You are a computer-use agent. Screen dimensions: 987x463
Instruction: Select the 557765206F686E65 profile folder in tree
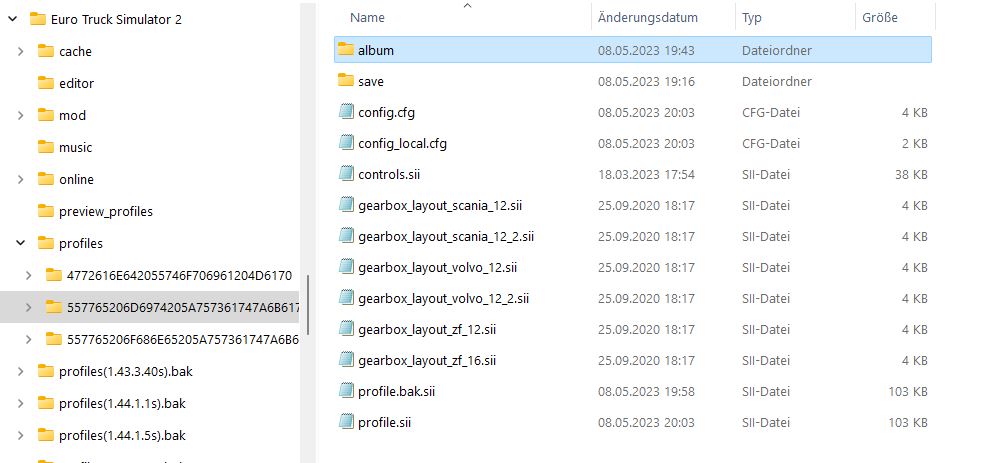point(182,339)
